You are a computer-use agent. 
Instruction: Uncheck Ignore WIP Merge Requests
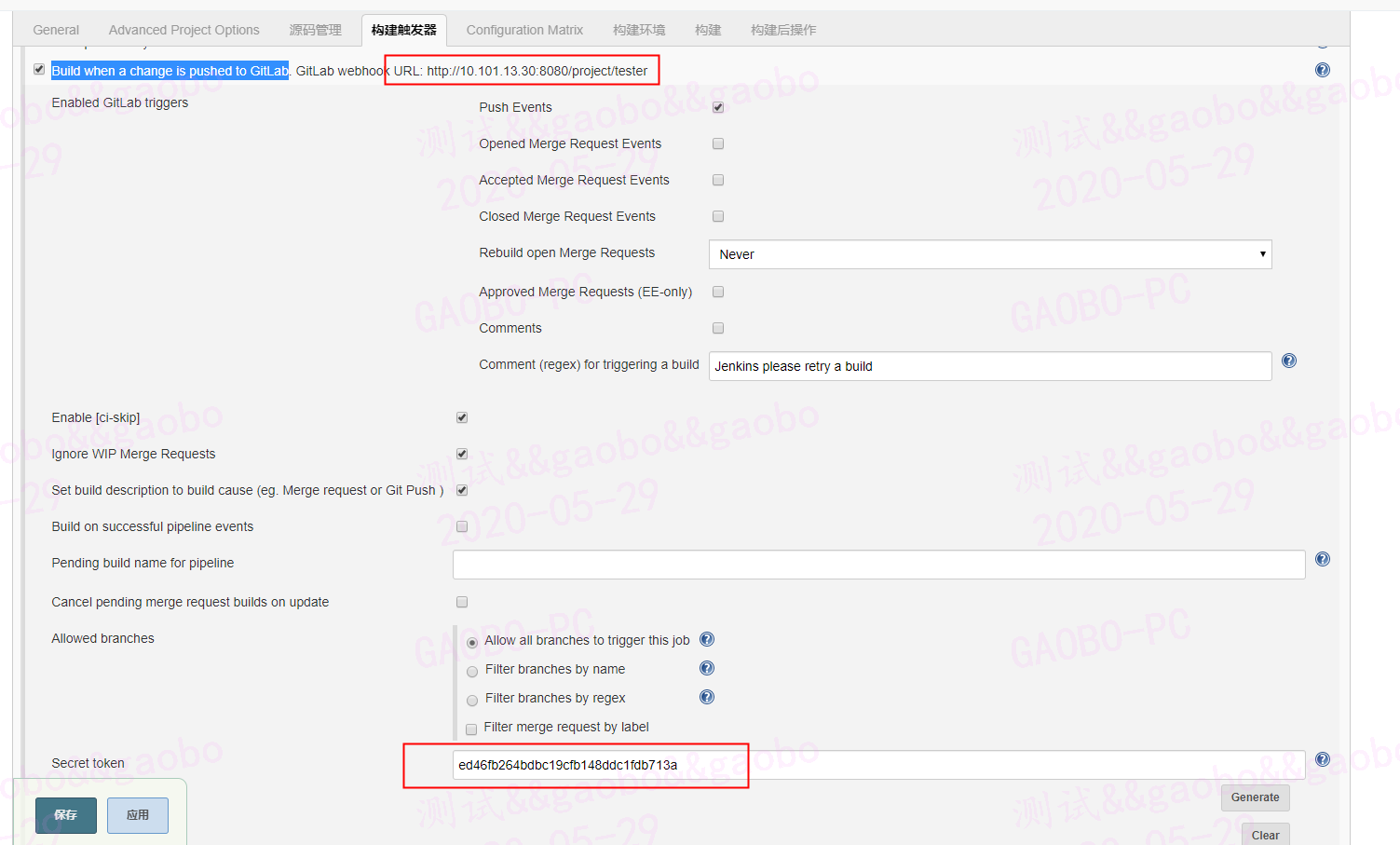pyautogui.click(x=462, y=454)
